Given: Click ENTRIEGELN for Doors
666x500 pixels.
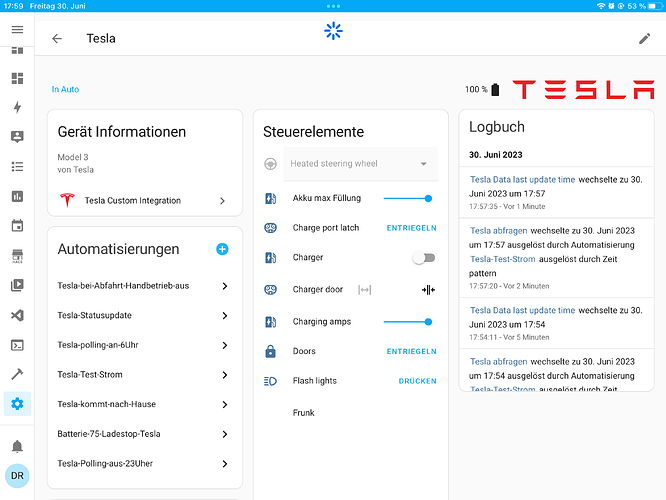Looking at the screenshot, I should pos(411,351).
